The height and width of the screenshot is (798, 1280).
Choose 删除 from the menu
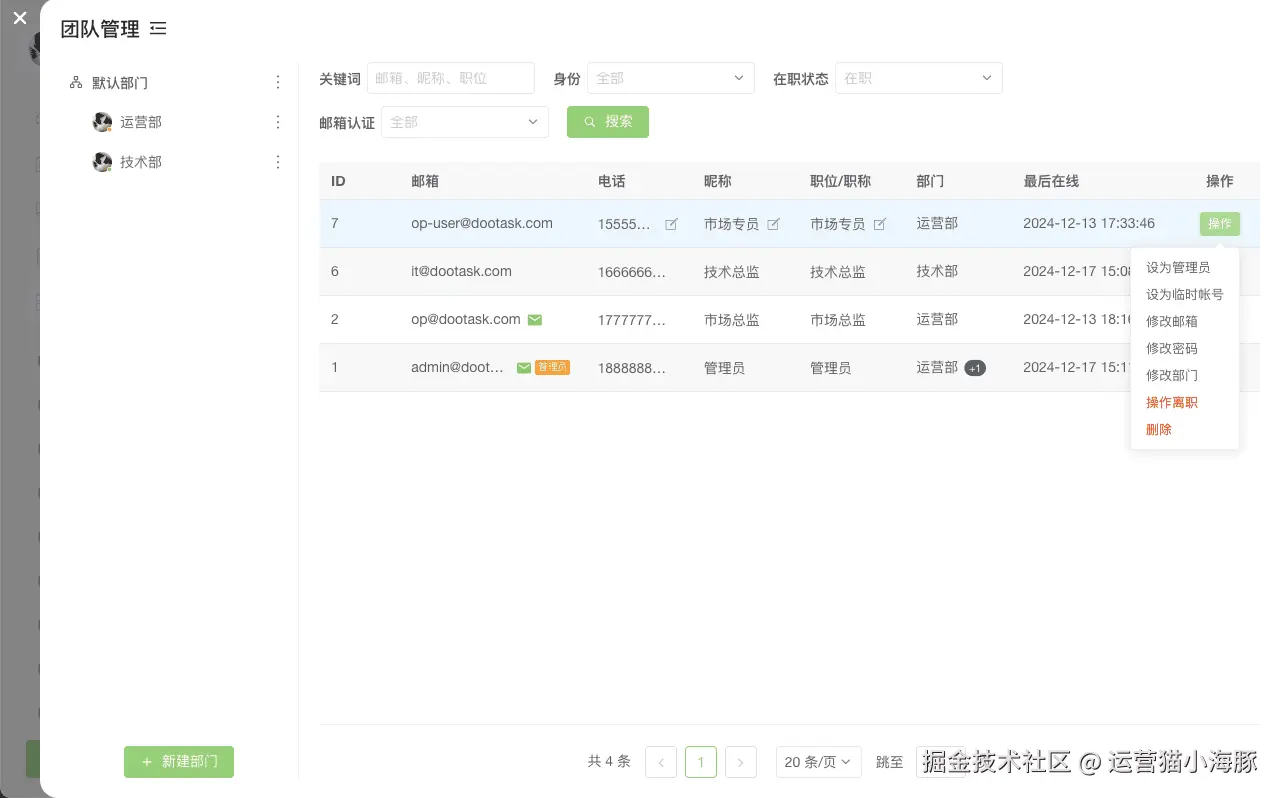[1185, 430]
